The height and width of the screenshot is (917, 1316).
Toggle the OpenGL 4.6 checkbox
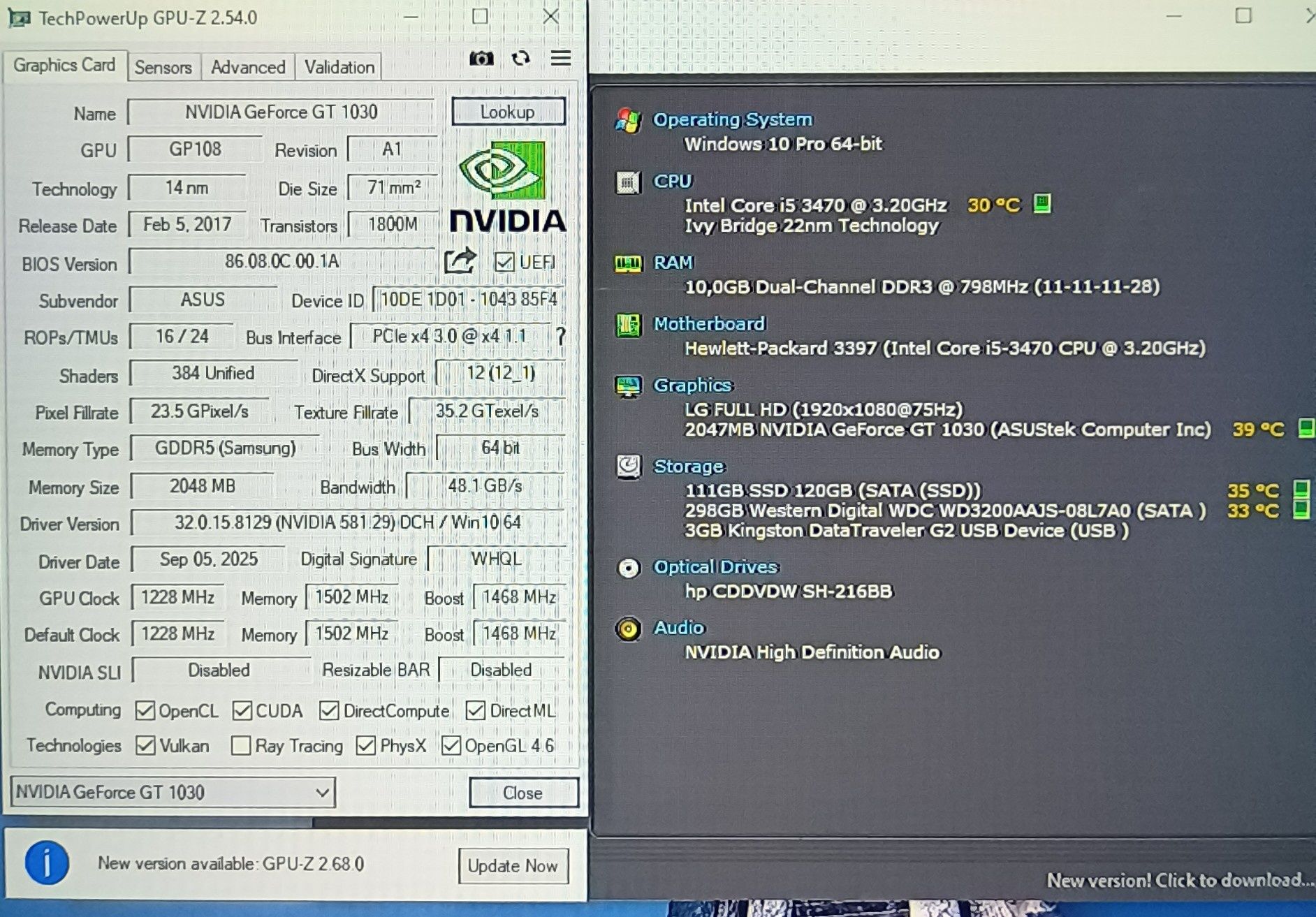pyautogui.click(x=451, y=745)
